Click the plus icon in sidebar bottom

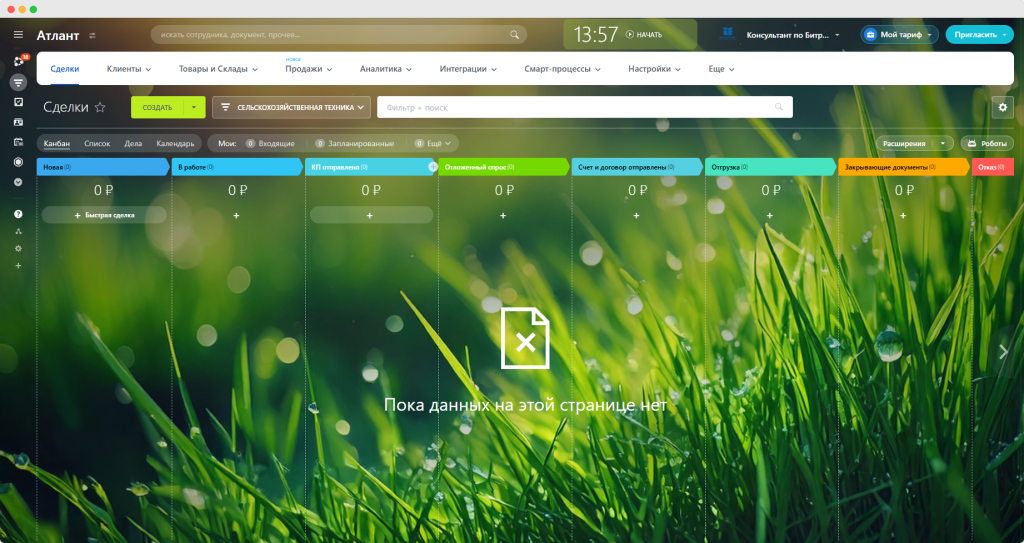(x=18, y=266)
